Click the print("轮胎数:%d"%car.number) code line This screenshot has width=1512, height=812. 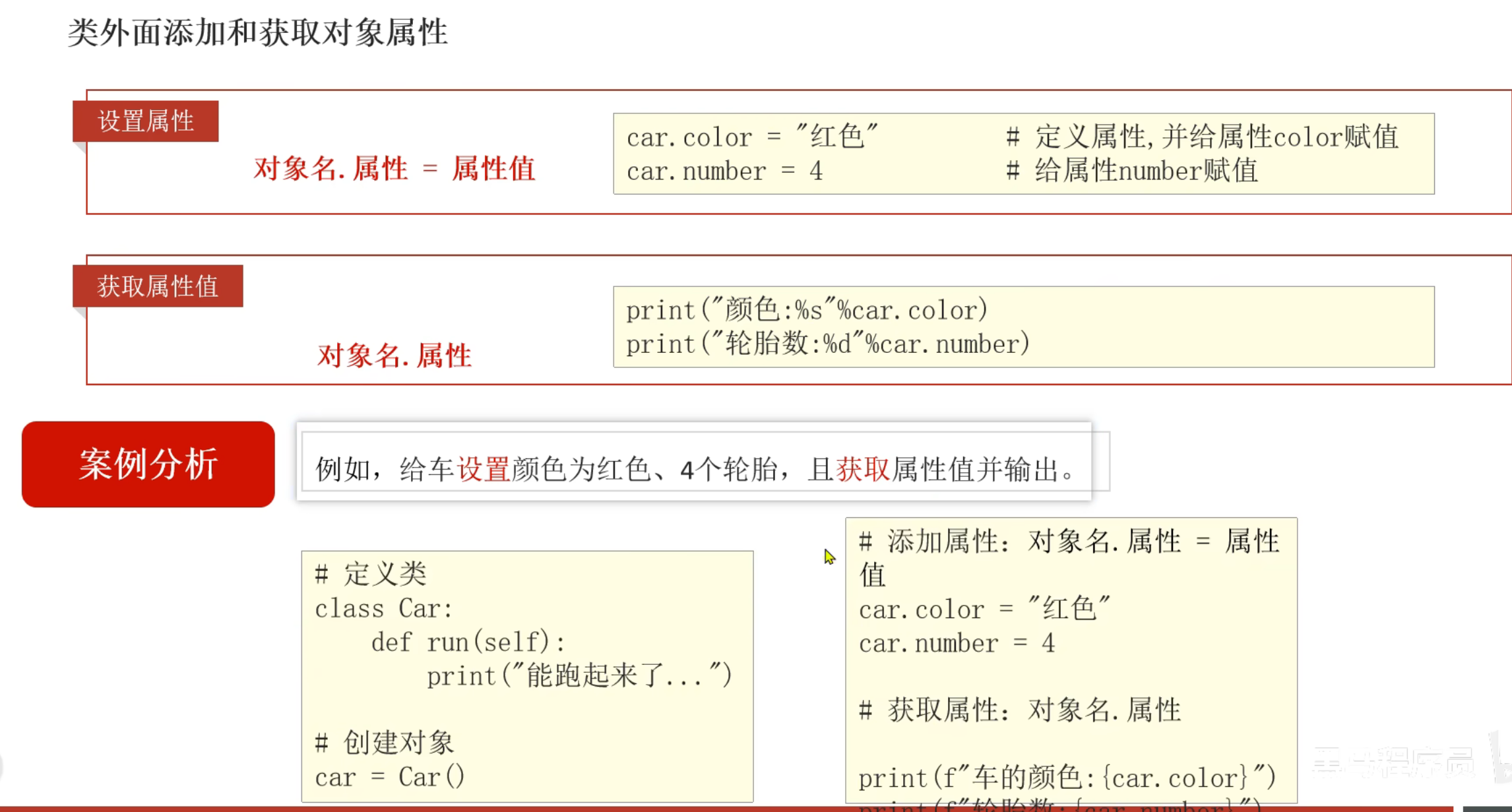[827, 344]
